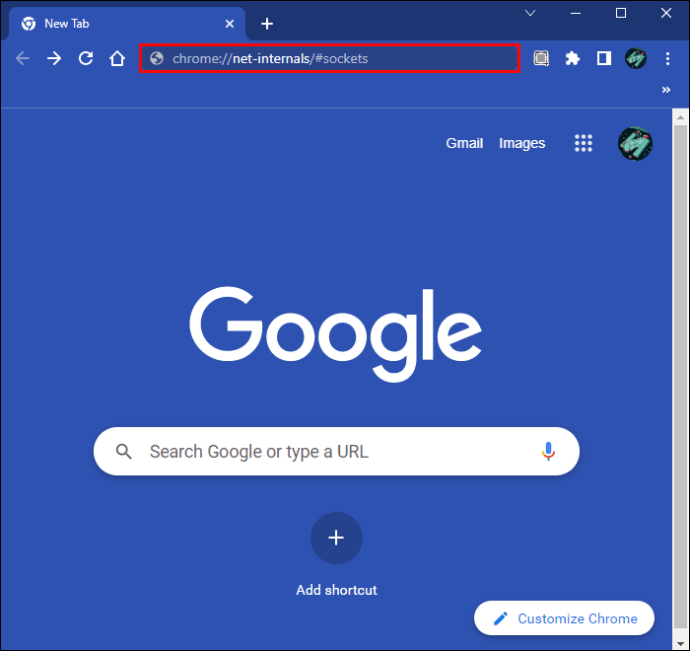Start voice search with microphone icon
Image resolution: width=690 pixels, height=651 pixels.
tap(548, 451)
